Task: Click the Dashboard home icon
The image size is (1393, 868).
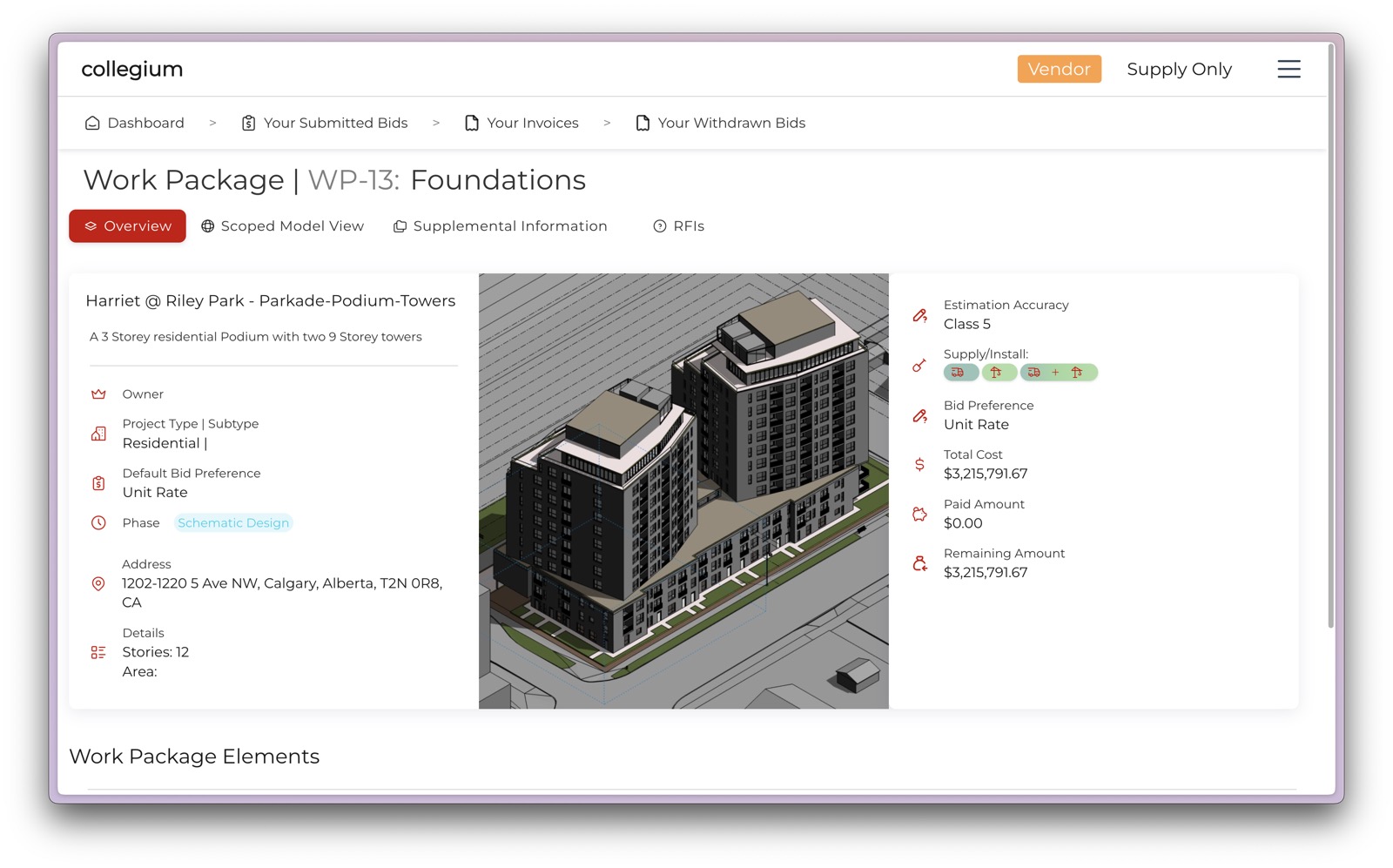Action: pyautogui.click(x=92, y=123)
